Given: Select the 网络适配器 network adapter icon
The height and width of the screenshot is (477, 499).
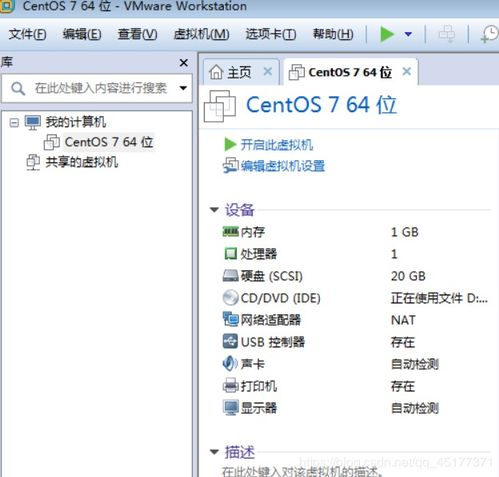Looking at the screenshot, I should 230,319.
